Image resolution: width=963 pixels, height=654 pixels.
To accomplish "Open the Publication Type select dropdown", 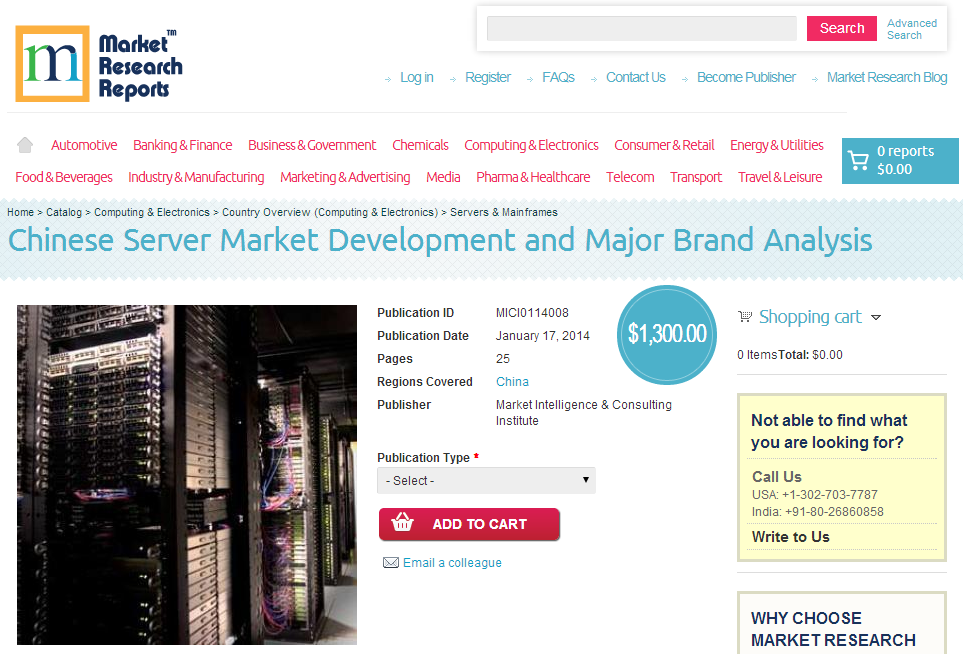I will [x=486, y=480].
